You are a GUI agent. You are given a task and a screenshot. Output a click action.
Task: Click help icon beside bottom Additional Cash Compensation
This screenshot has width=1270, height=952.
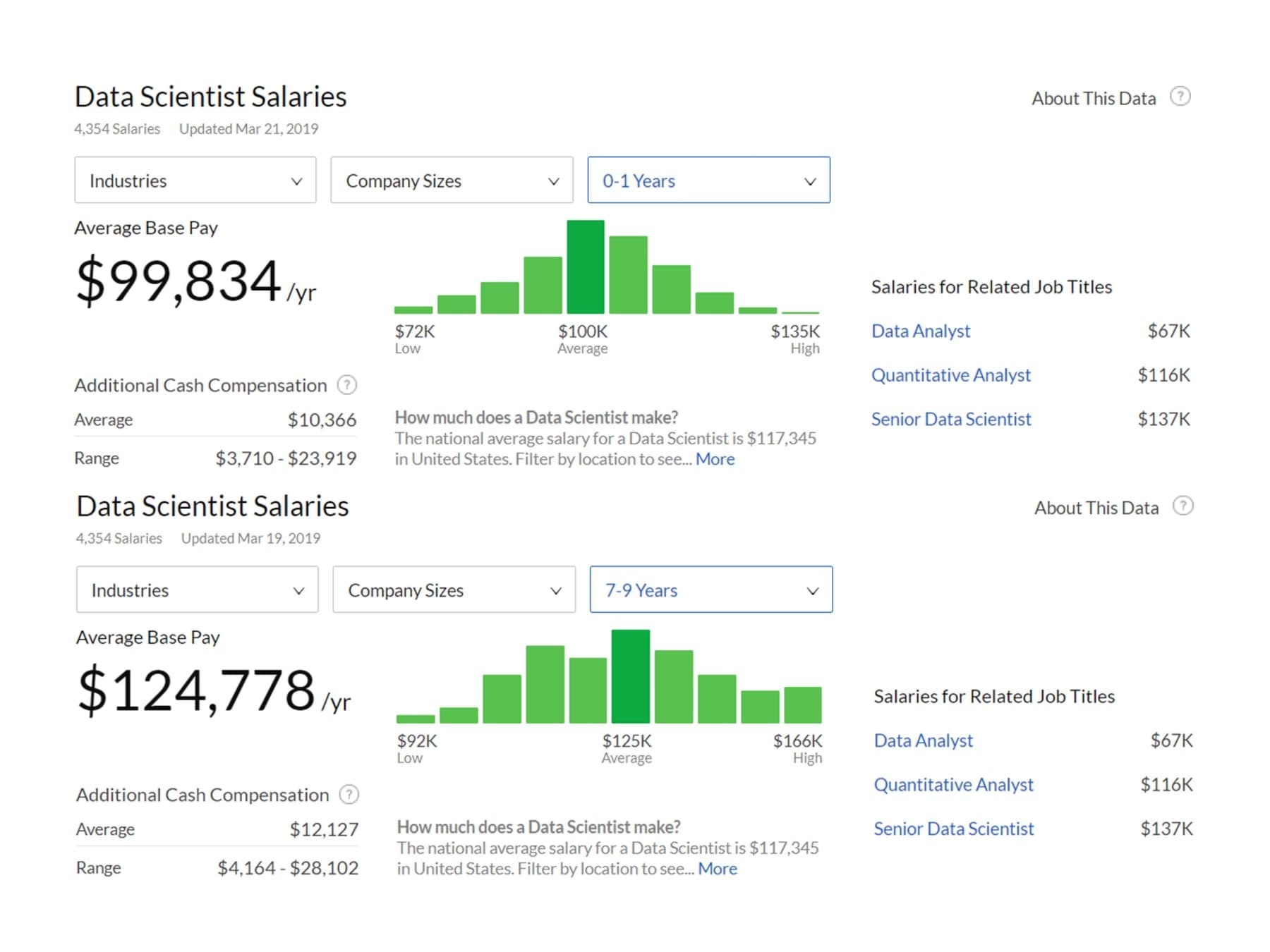click(349, 795)
